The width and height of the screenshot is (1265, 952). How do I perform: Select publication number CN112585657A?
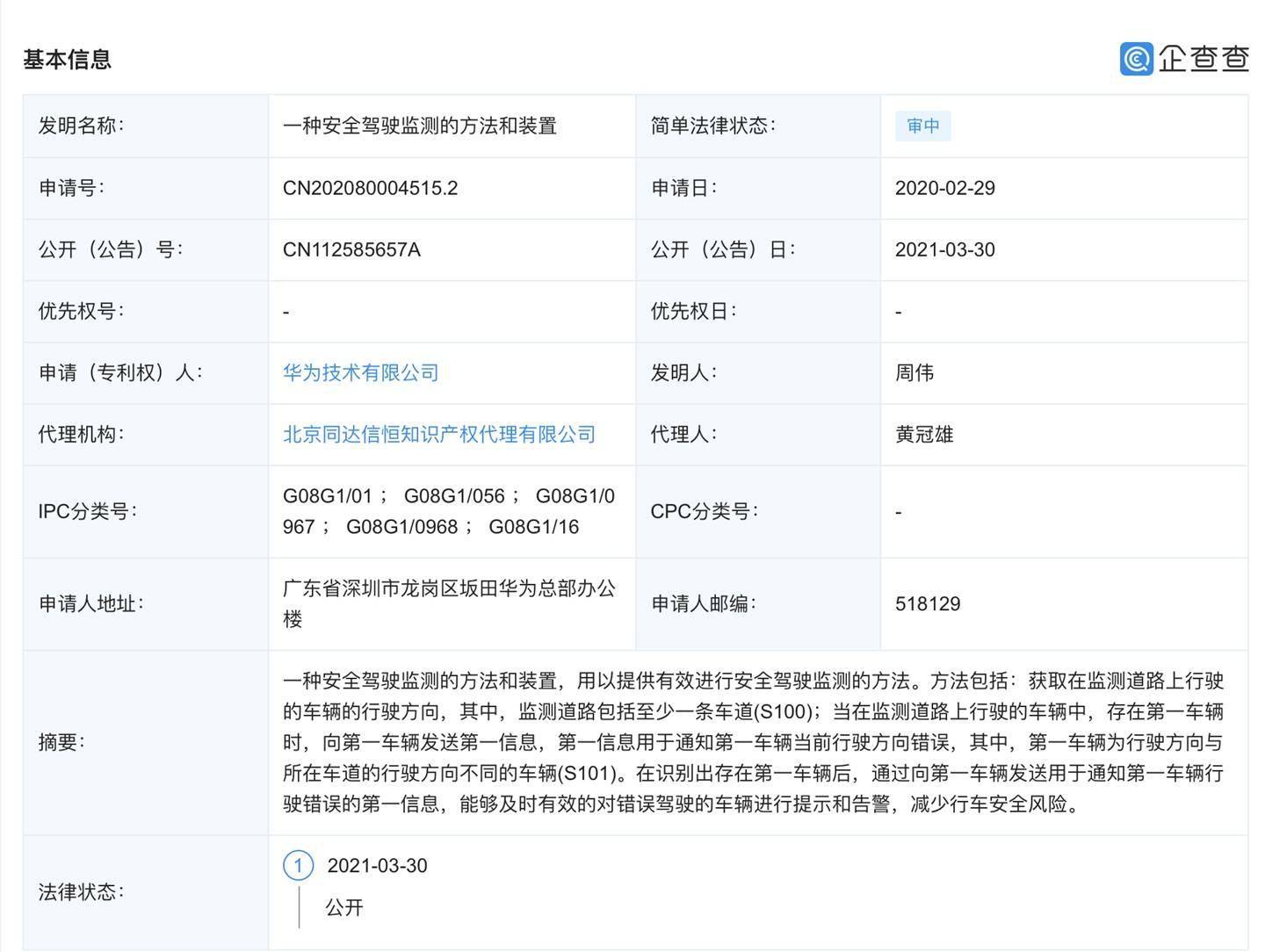(351, 249)
